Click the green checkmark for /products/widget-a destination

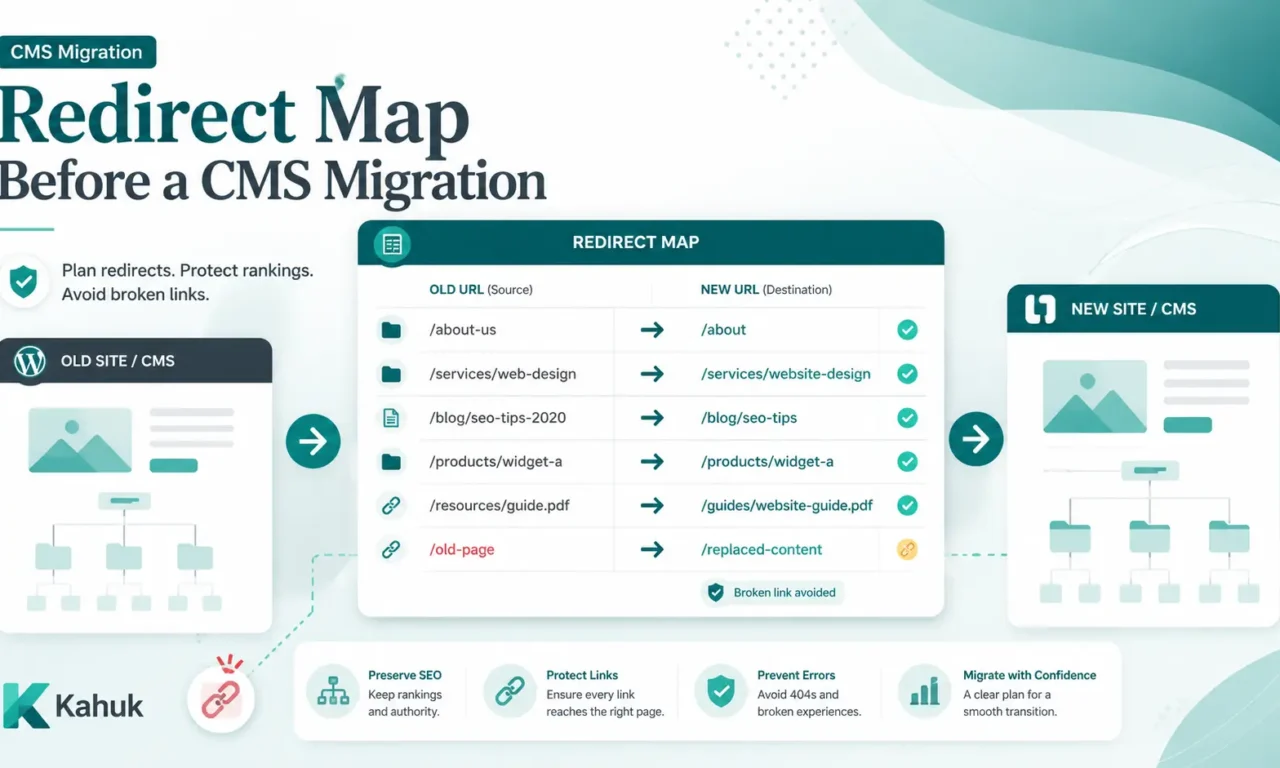click(x=907, y=462)
